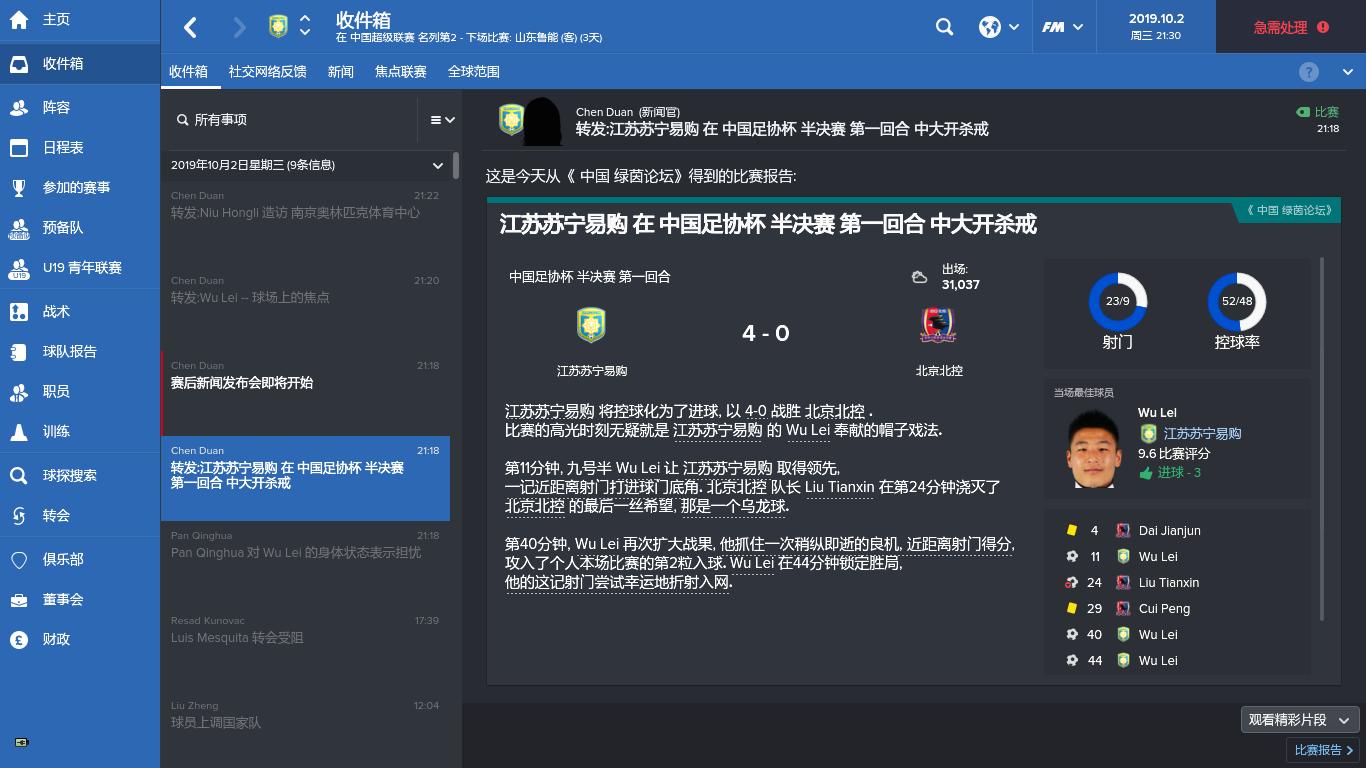Open the help question mark icon

tap(1310, 71)
